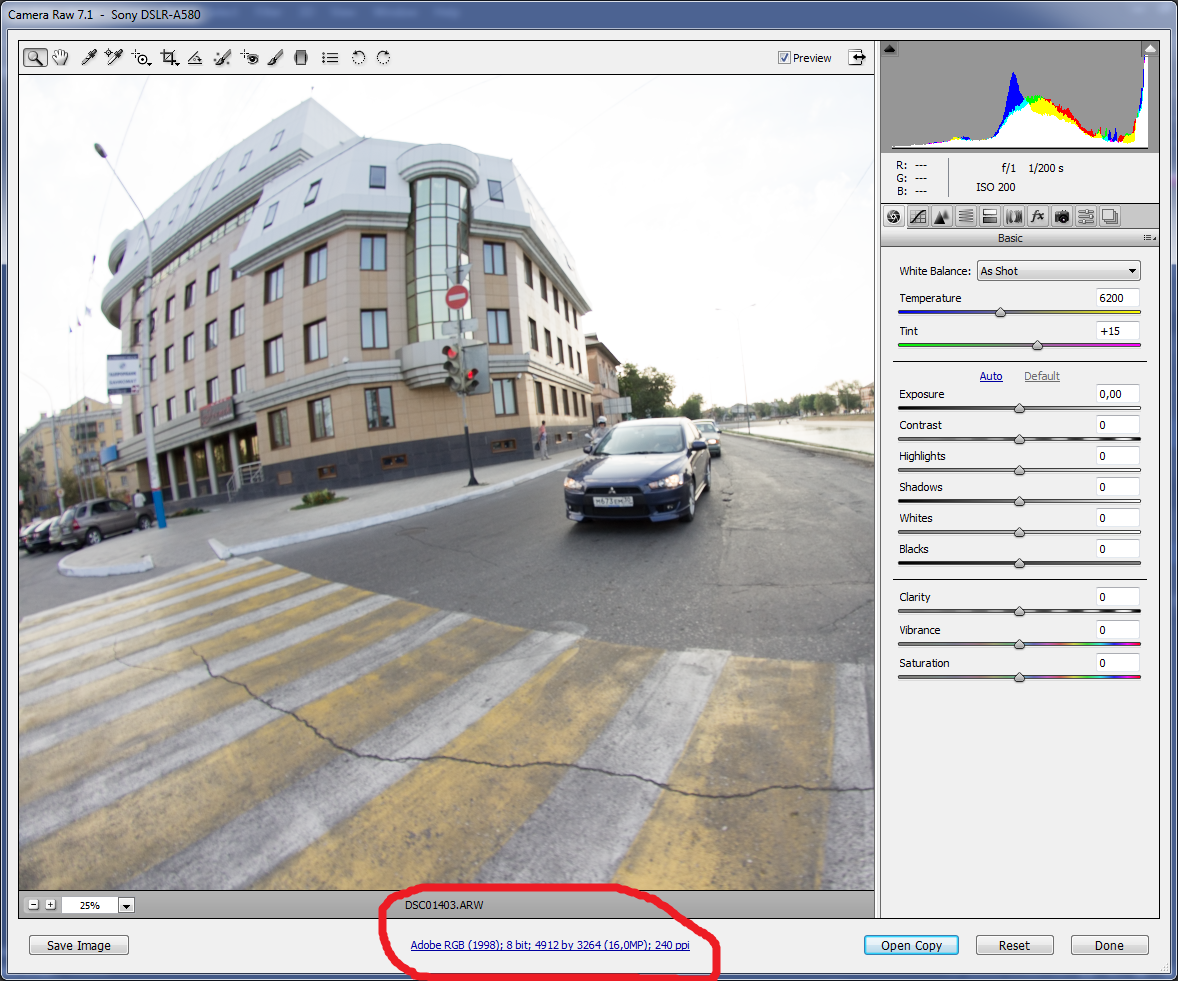Click the Exposure value input field
The image size is (1178, 981).
coord(1117,394)
